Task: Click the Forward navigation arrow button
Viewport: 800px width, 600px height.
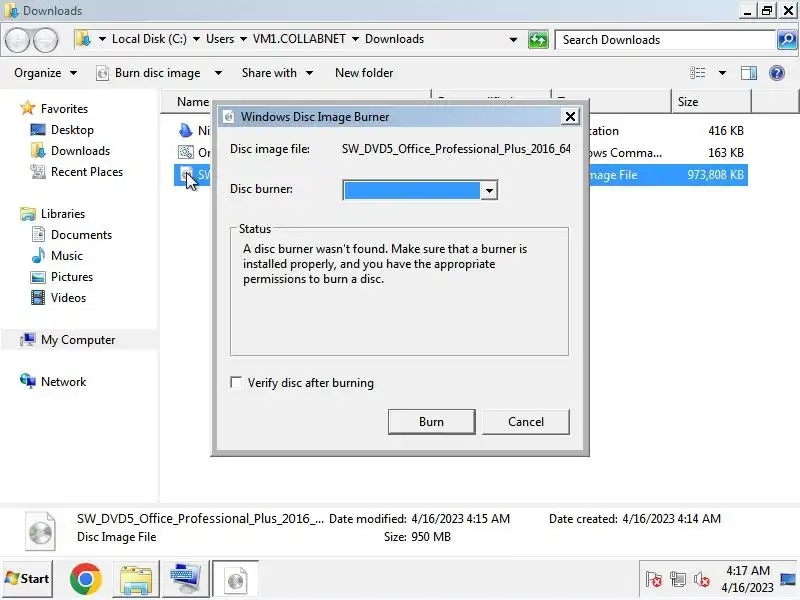Action: coord(46,40)
